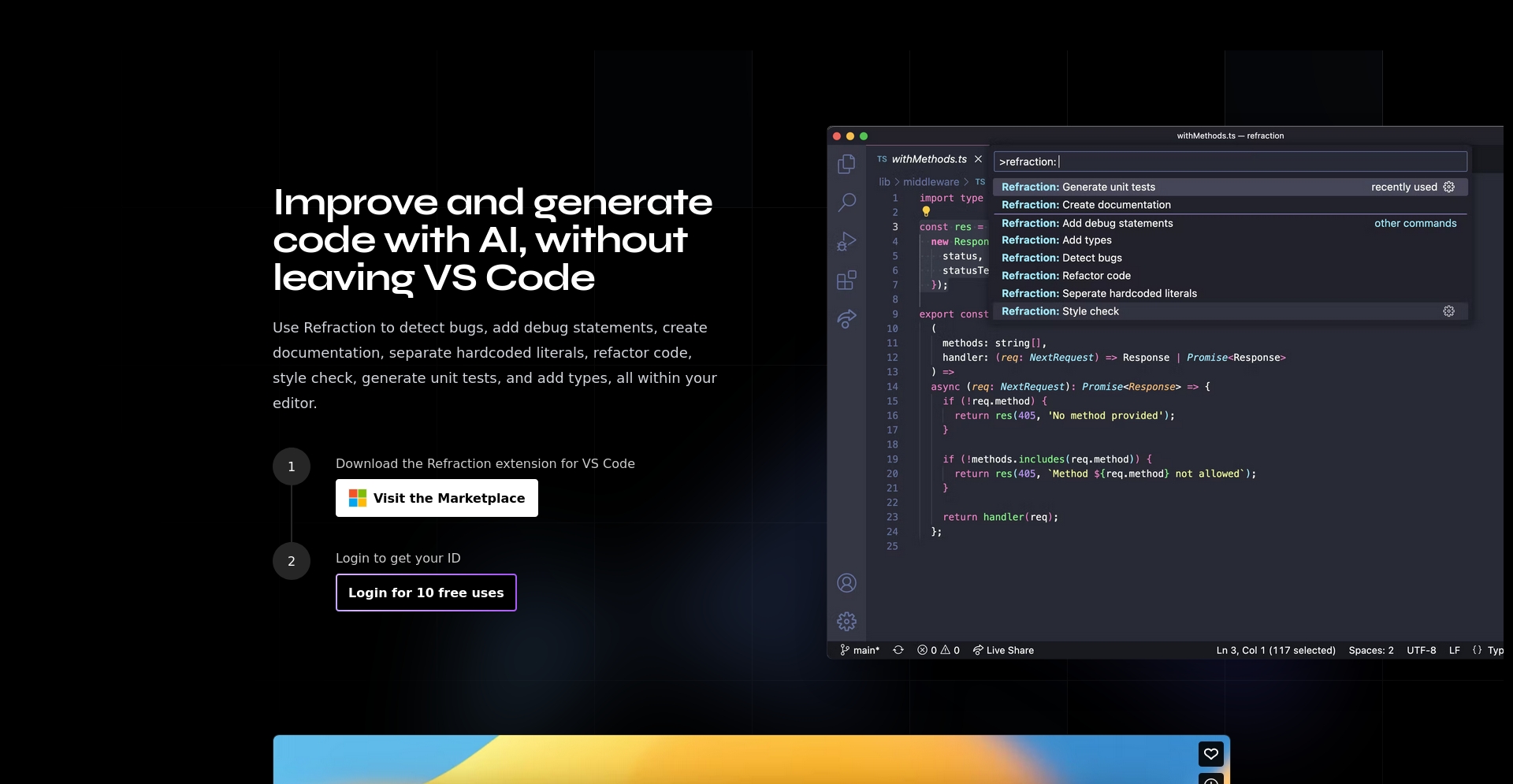Click gear icon next to recently used
The height and width of the screenshot is (784, 1513).
[1448, 187]
